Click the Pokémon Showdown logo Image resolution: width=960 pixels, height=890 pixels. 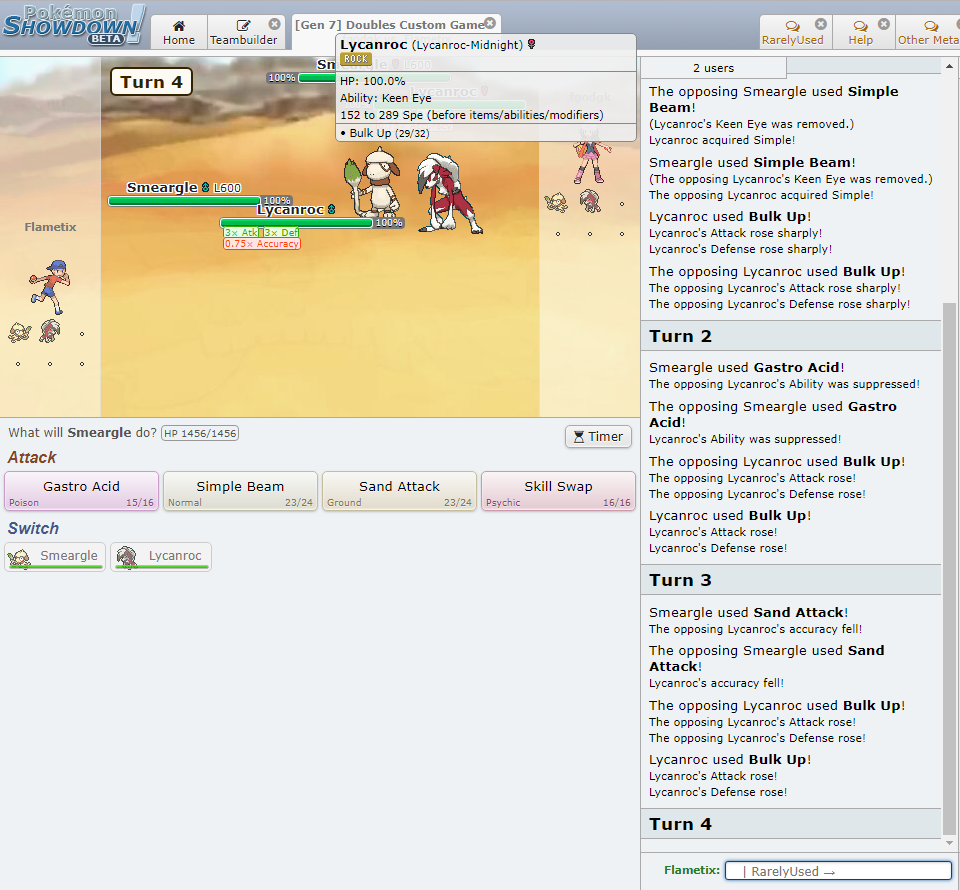(x=73, y=26)
